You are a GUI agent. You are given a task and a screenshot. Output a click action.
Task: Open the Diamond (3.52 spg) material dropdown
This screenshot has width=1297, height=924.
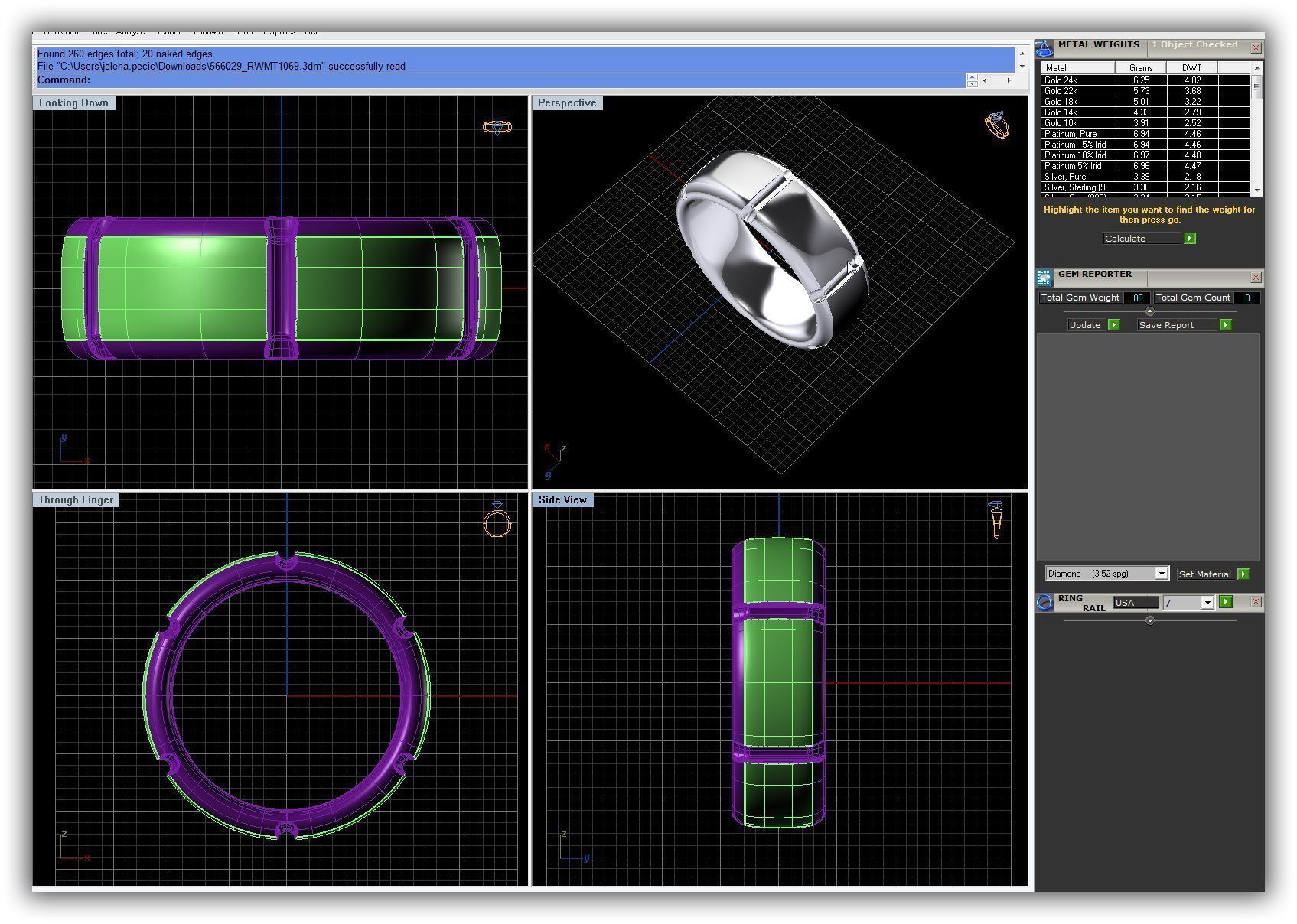point(1162,574)
